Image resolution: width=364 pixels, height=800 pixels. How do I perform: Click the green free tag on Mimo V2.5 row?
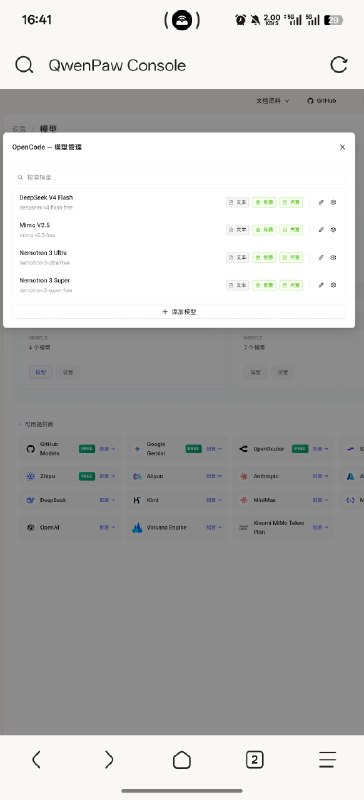coord(264,230)
